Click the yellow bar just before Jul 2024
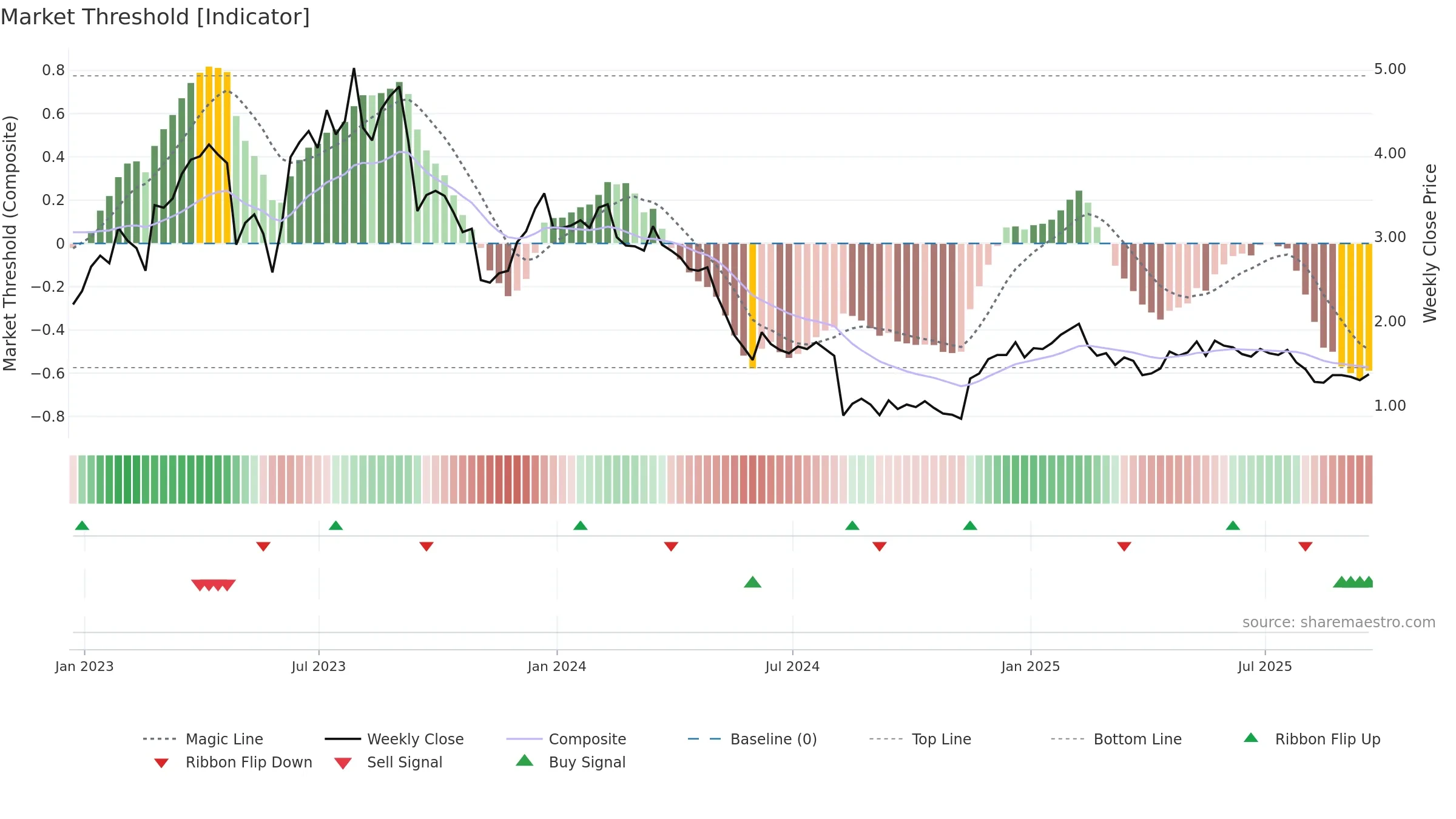This screenshot has height=819, width=1456. tap(752, 306)
